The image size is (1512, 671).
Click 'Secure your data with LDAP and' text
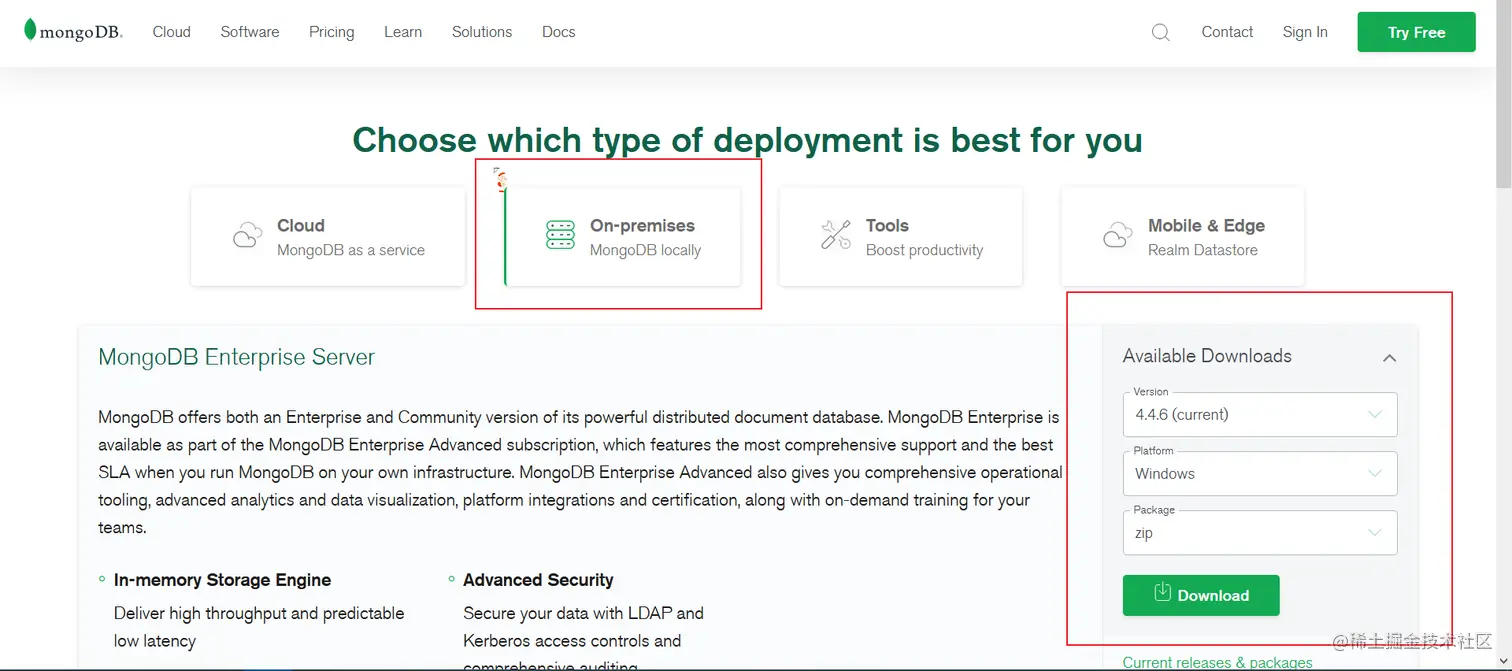pos(583,613)
